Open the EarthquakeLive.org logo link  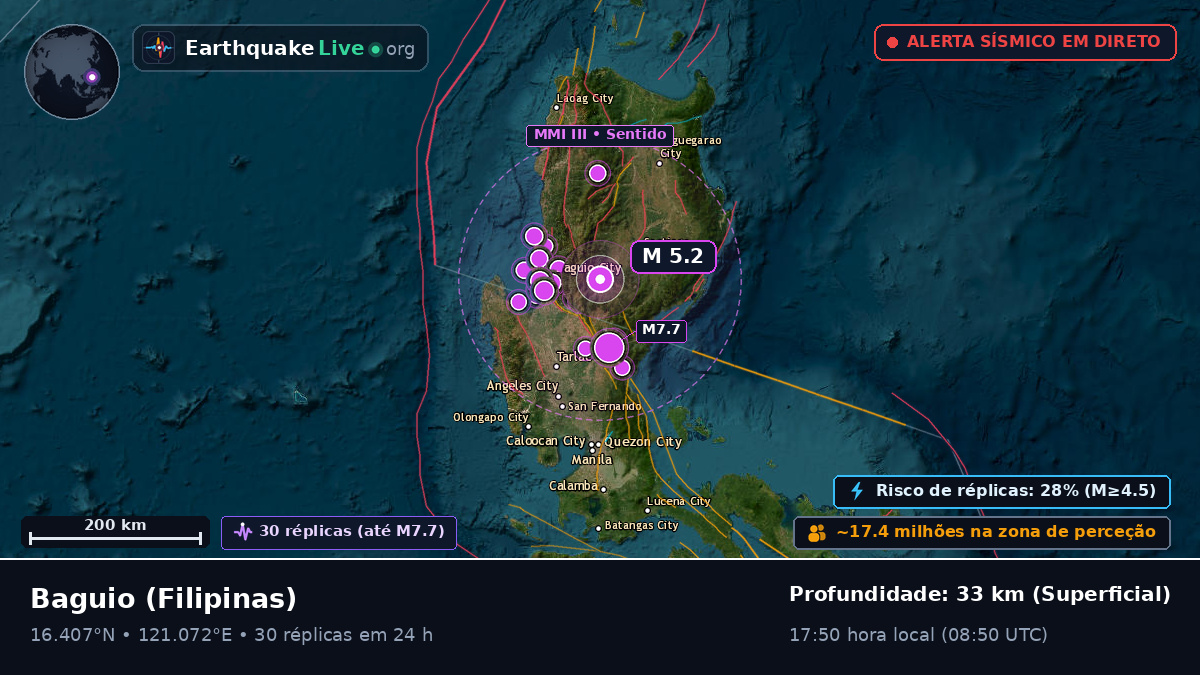(x=280, y=48)
